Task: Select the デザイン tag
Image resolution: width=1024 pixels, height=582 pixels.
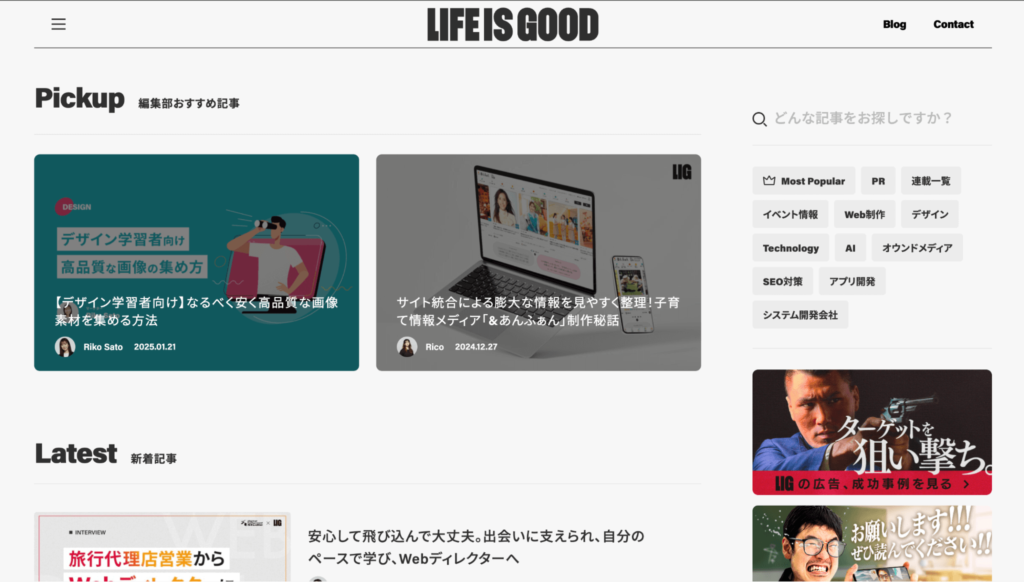Action: (929, 214)
